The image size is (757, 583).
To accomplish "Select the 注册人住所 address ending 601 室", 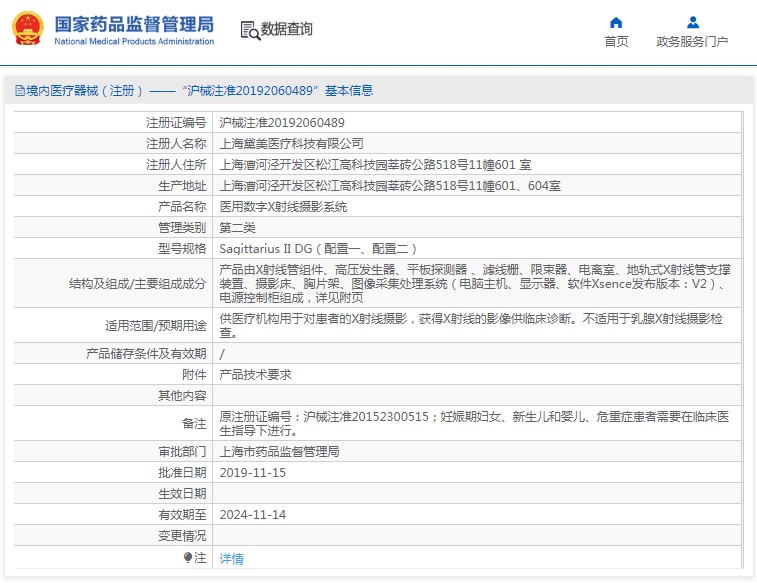I will [376, 165].
